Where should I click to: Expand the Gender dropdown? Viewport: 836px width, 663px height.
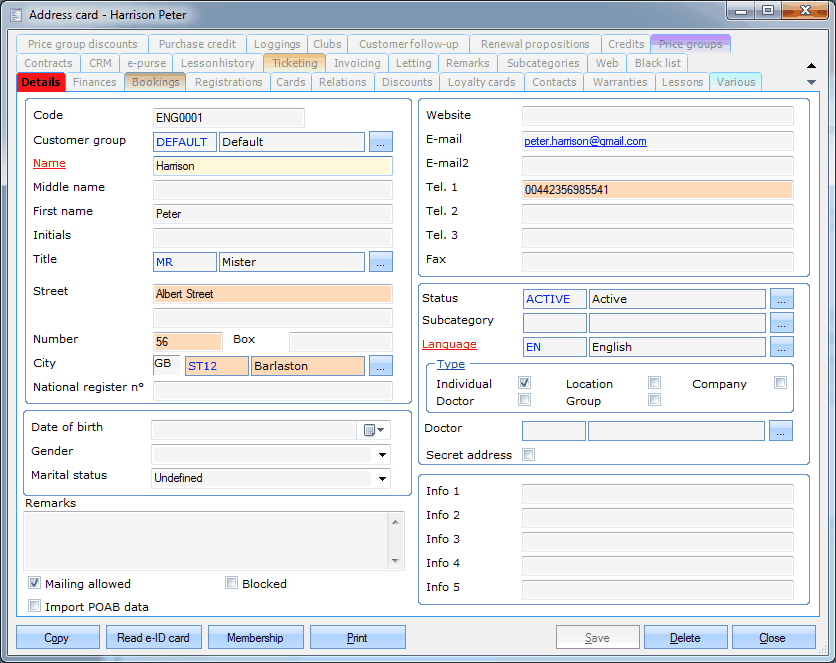pos(381,454)
